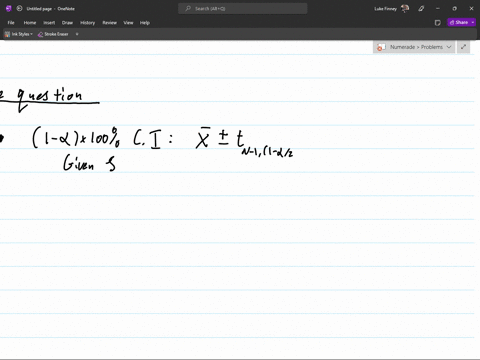Click the notebook icon beside Numerade
480x360 pixels.
381,47
